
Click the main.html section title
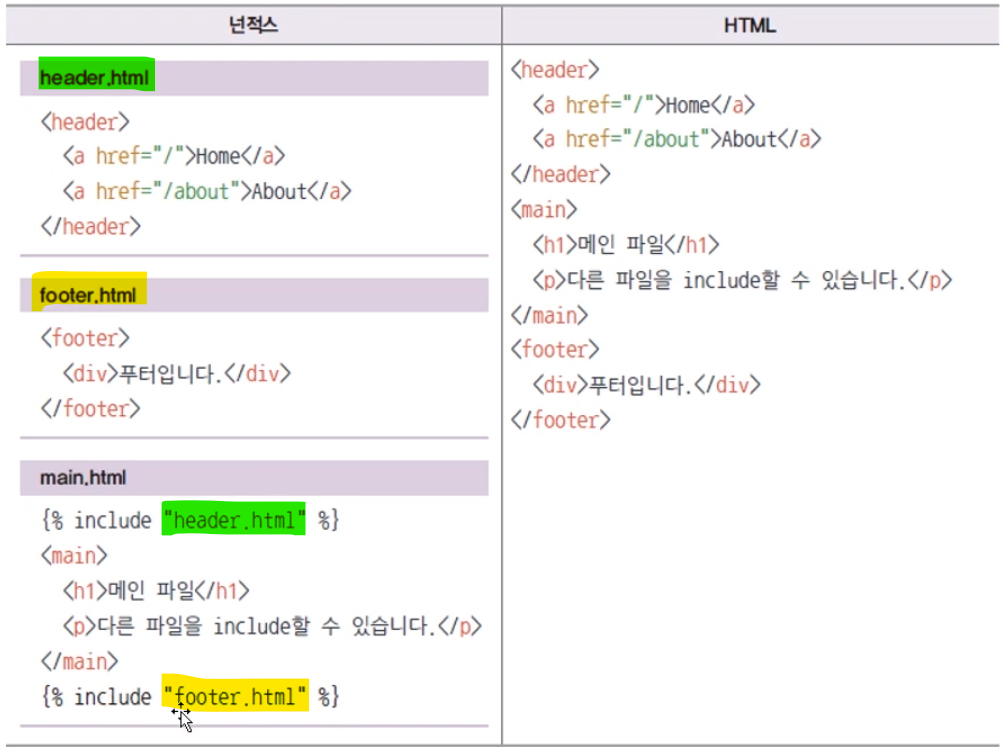(x=83, y=477)
